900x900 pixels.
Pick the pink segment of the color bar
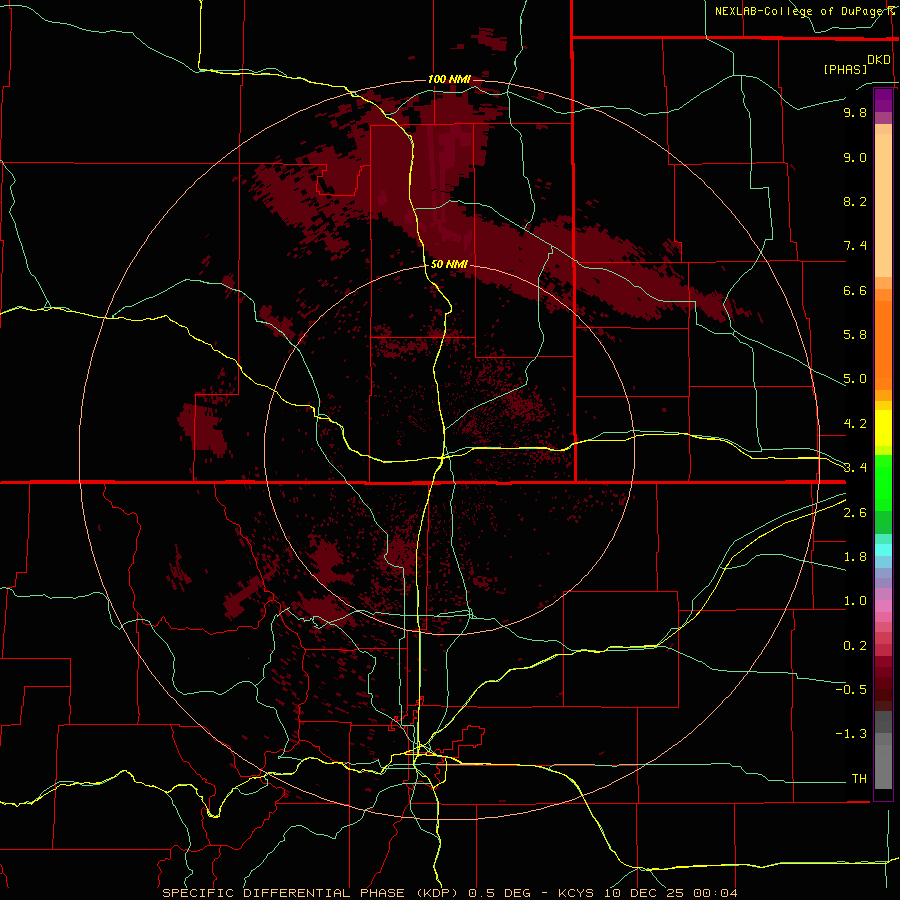(x=883, y=606)
